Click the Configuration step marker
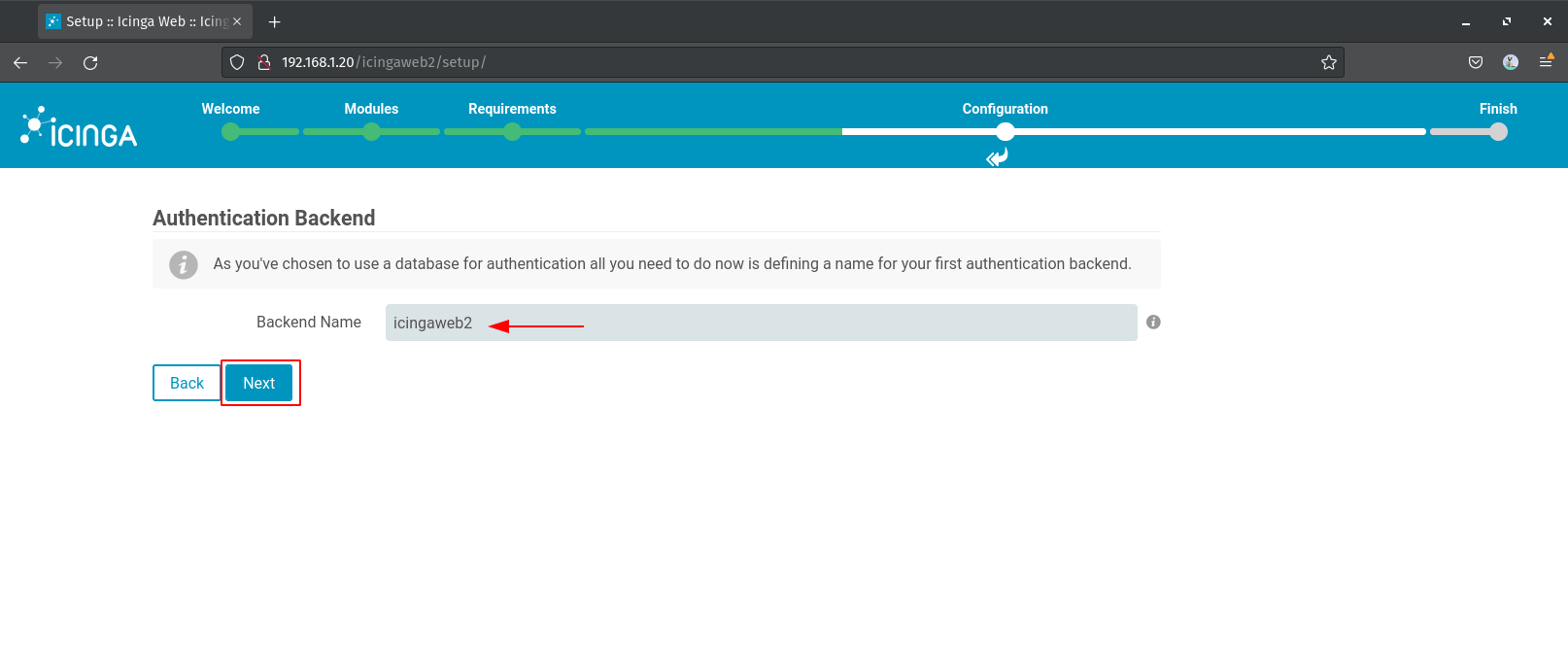1568x649 pixels. (x=1006, y=132)
